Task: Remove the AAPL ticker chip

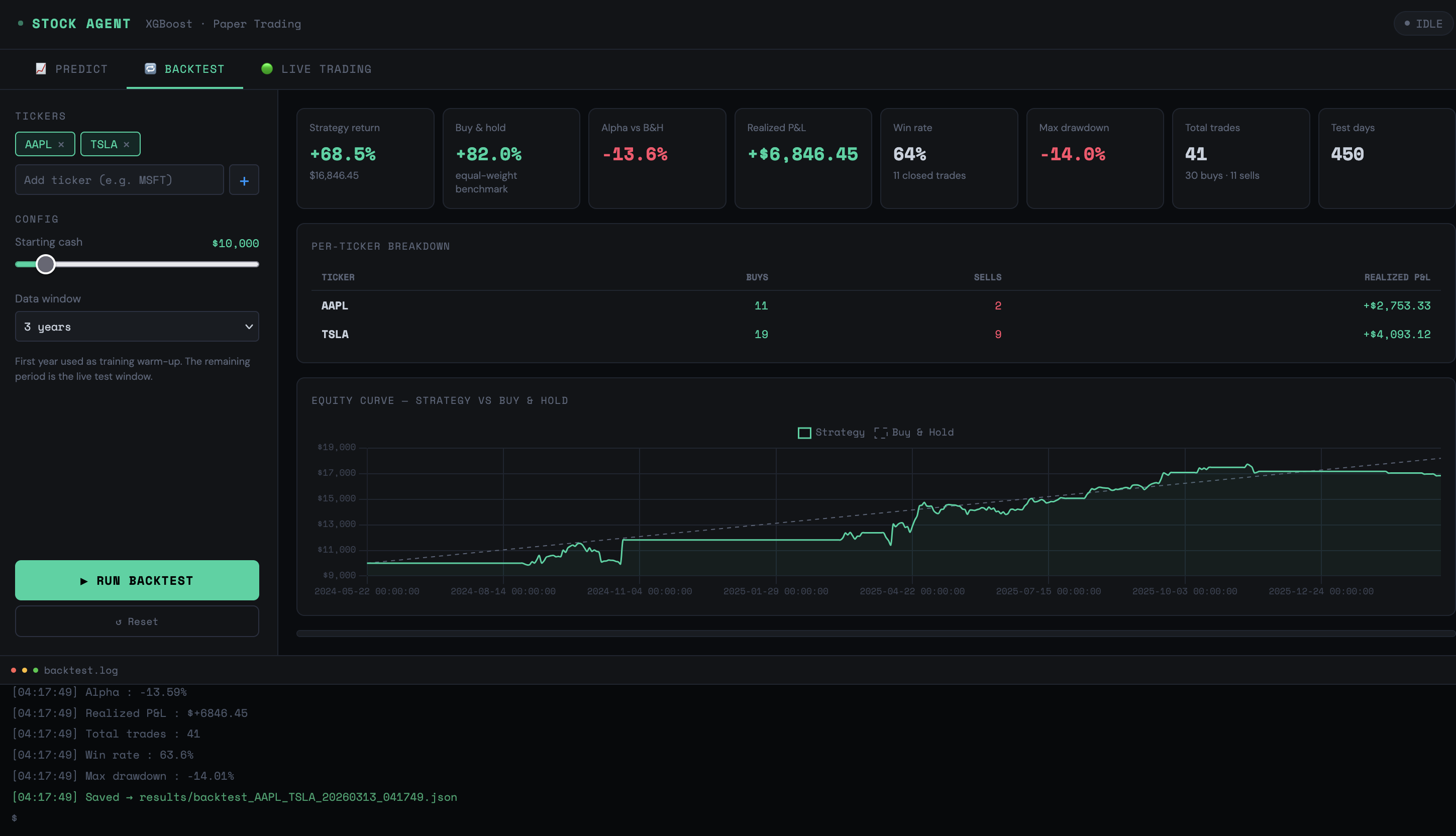Action: pos(61,145)
